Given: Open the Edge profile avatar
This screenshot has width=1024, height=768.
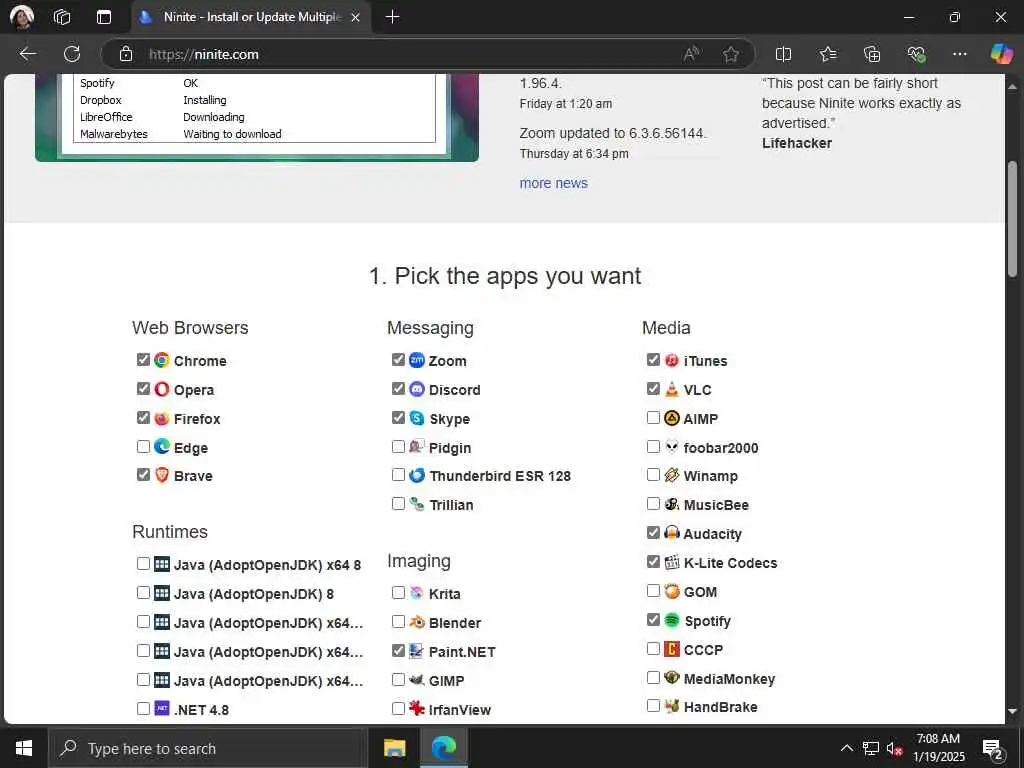Looking at the screenshot, I should (22, 17).
